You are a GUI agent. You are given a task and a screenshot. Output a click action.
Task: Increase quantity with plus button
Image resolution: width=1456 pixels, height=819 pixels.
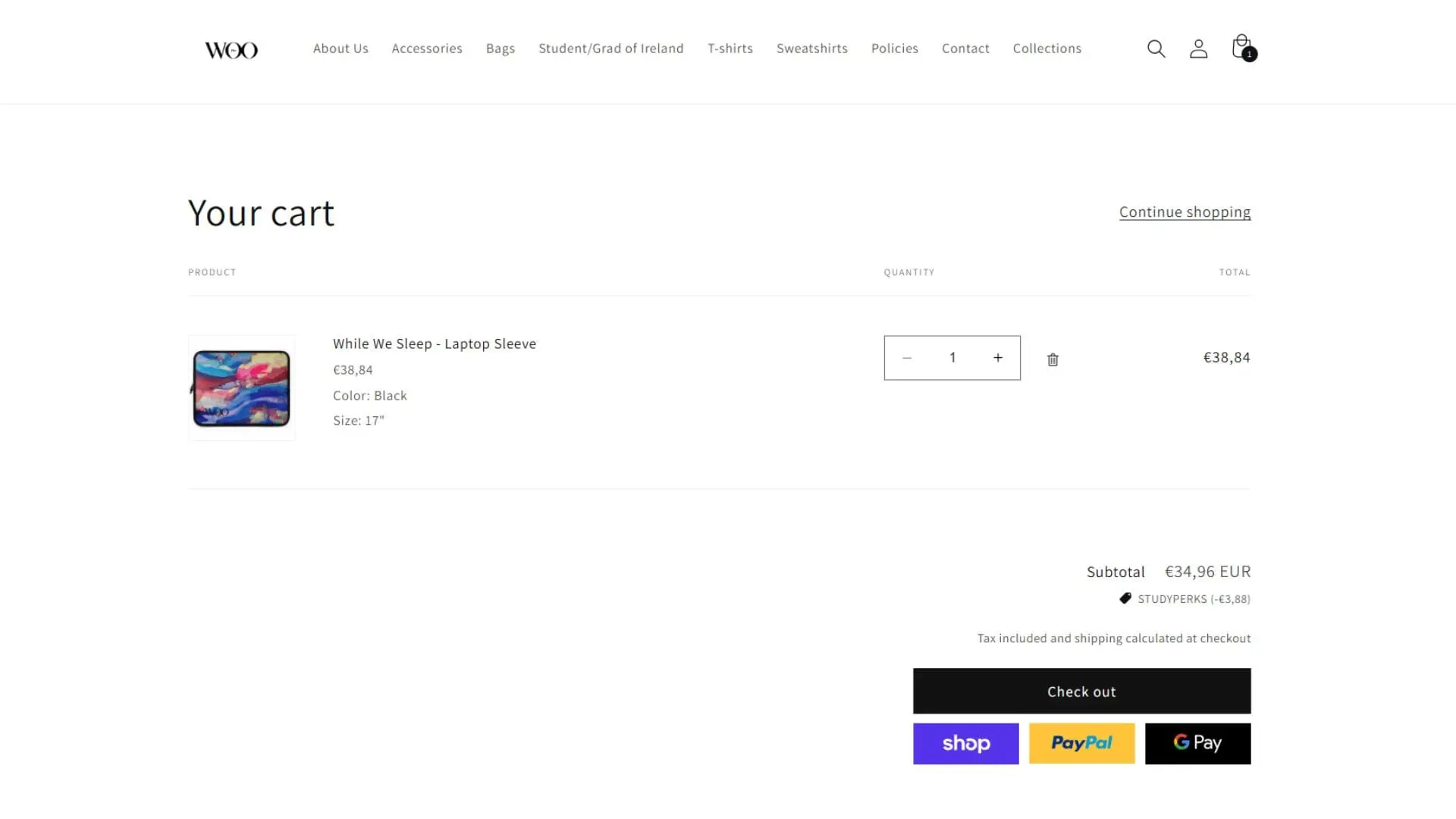998,358
